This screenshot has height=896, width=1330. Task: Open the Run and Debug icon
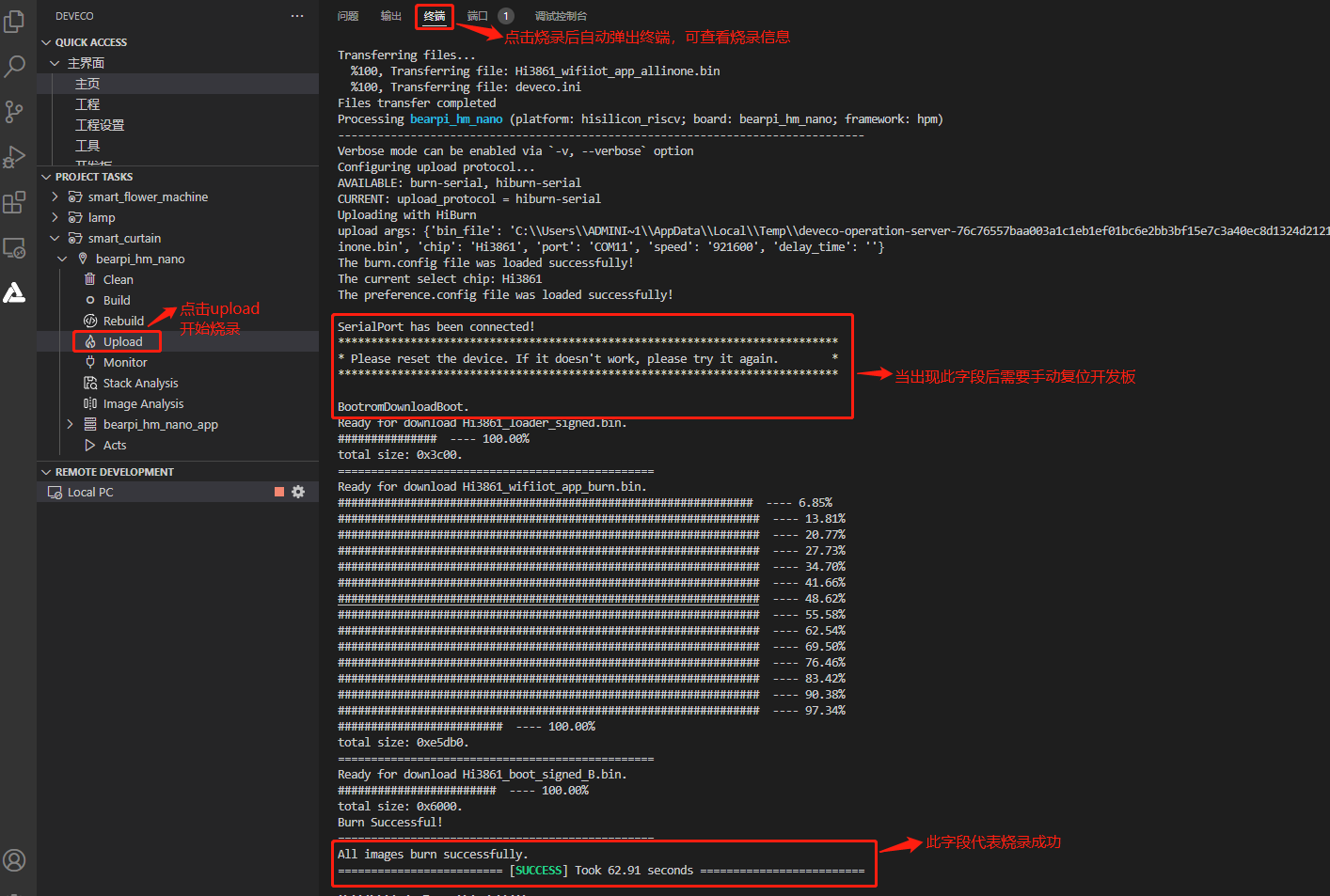point(14,157)
